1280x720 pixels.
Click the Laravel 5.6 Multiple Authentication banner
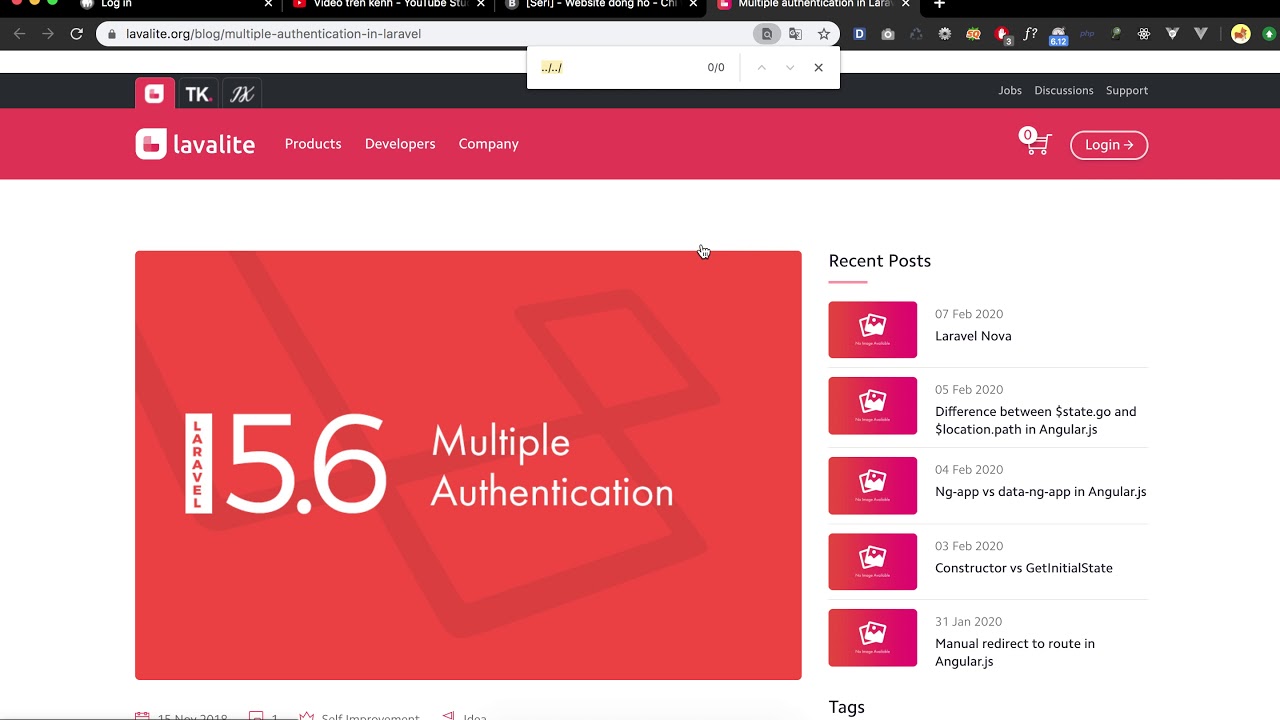coord(468,465)
